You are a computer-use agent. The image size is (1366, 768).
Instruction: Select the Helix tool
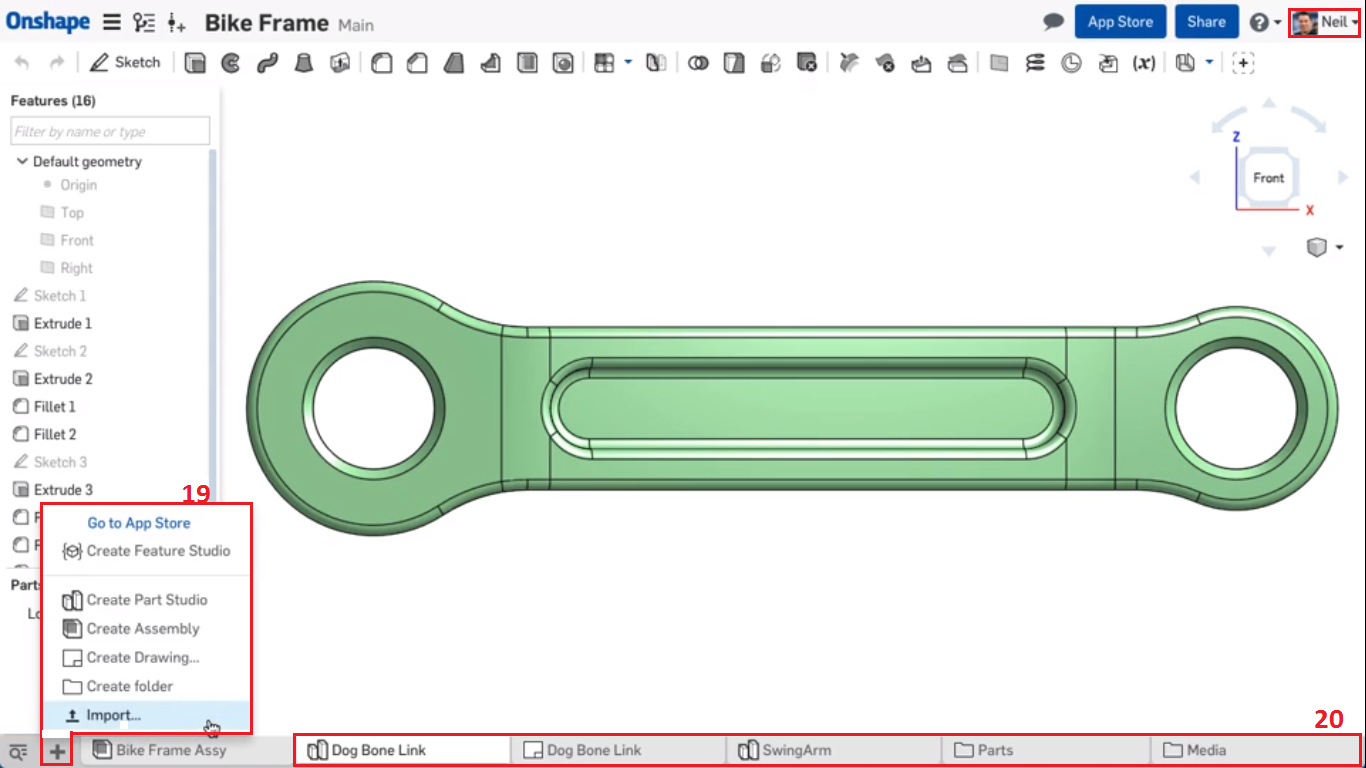[x=1035, y=63]
